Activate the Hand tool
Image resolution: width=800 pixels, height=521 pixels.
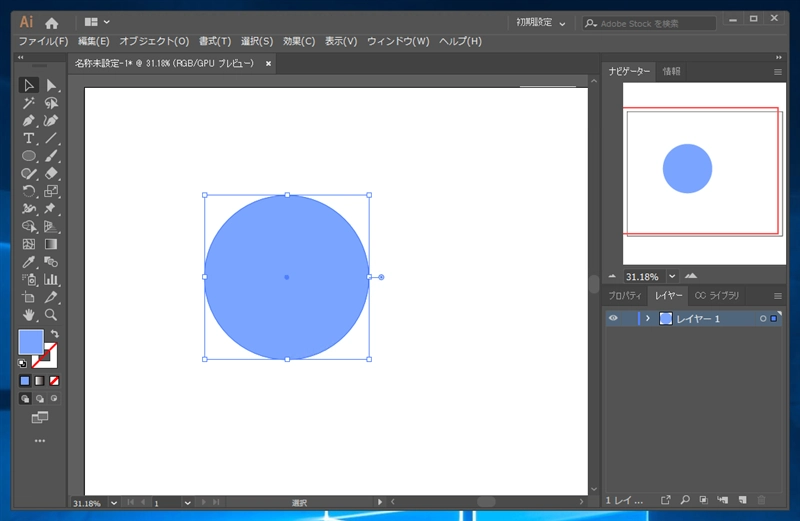pyautogui.click(x=29, y=315)
